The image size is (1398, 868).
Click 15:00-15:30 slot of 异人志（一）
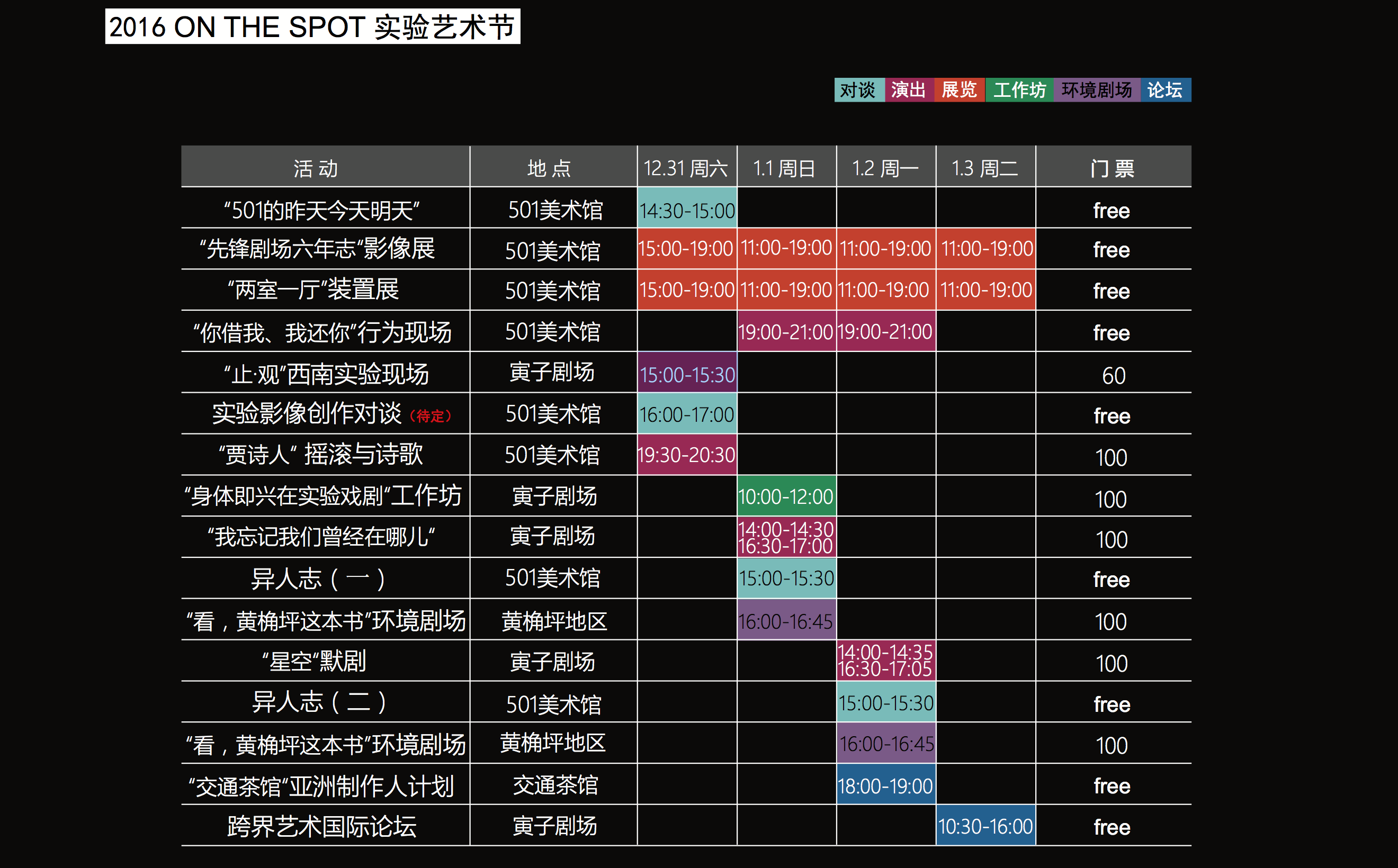click(x=787, y=578)
